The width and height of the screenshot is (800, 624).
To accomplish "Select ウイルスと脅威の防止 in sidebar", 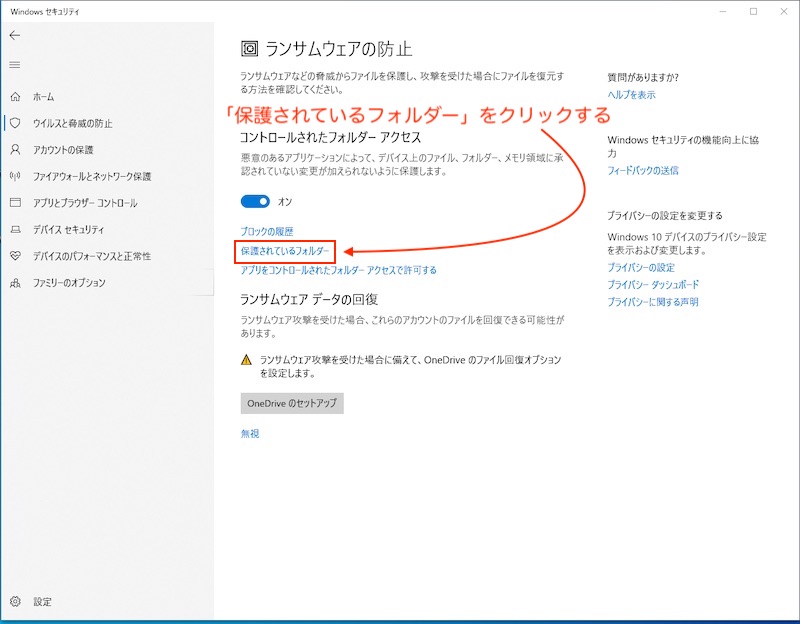I will [72, 123].
